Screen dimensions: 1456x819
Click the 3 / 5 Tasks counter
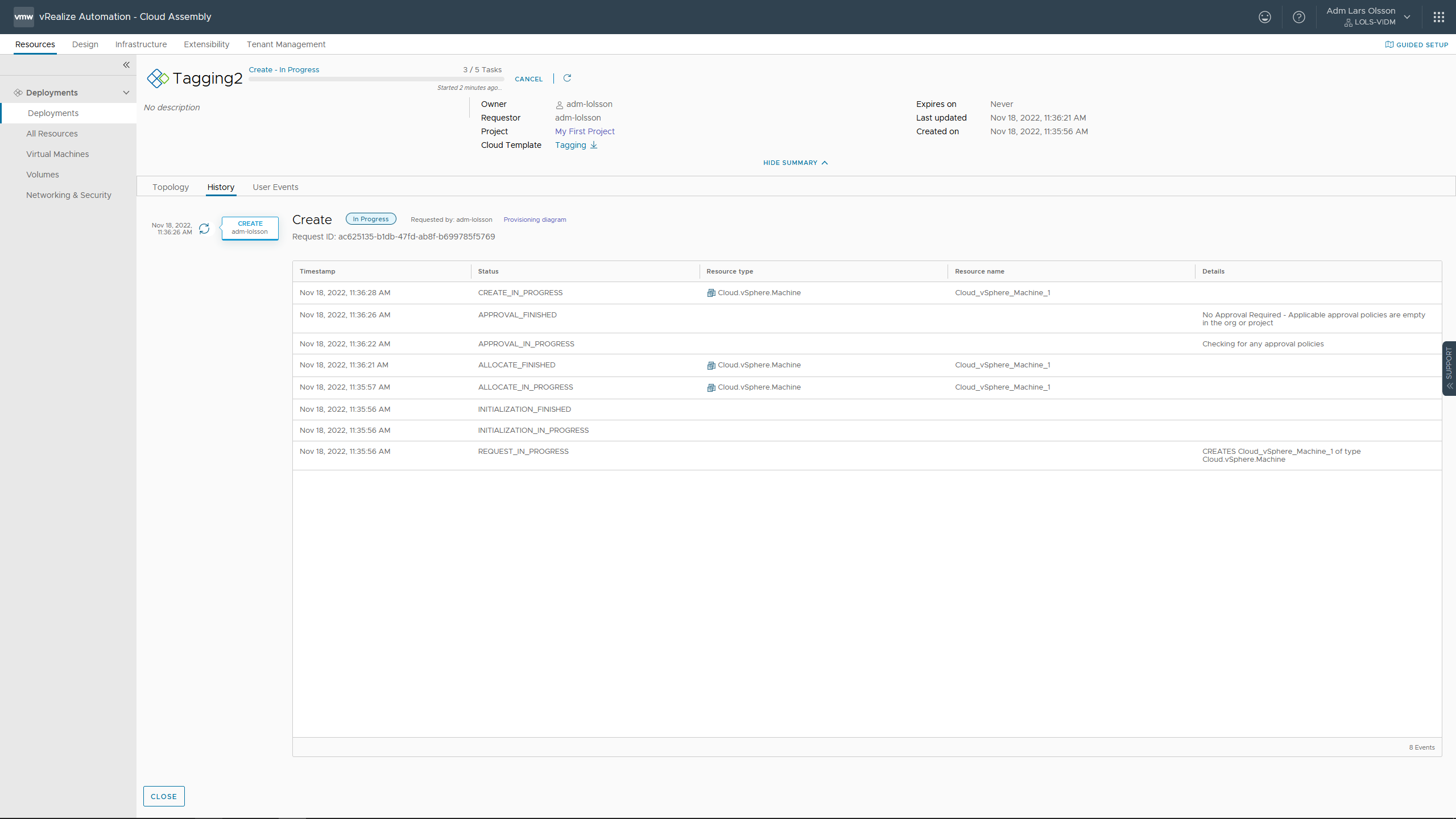[x=482, y=70]
